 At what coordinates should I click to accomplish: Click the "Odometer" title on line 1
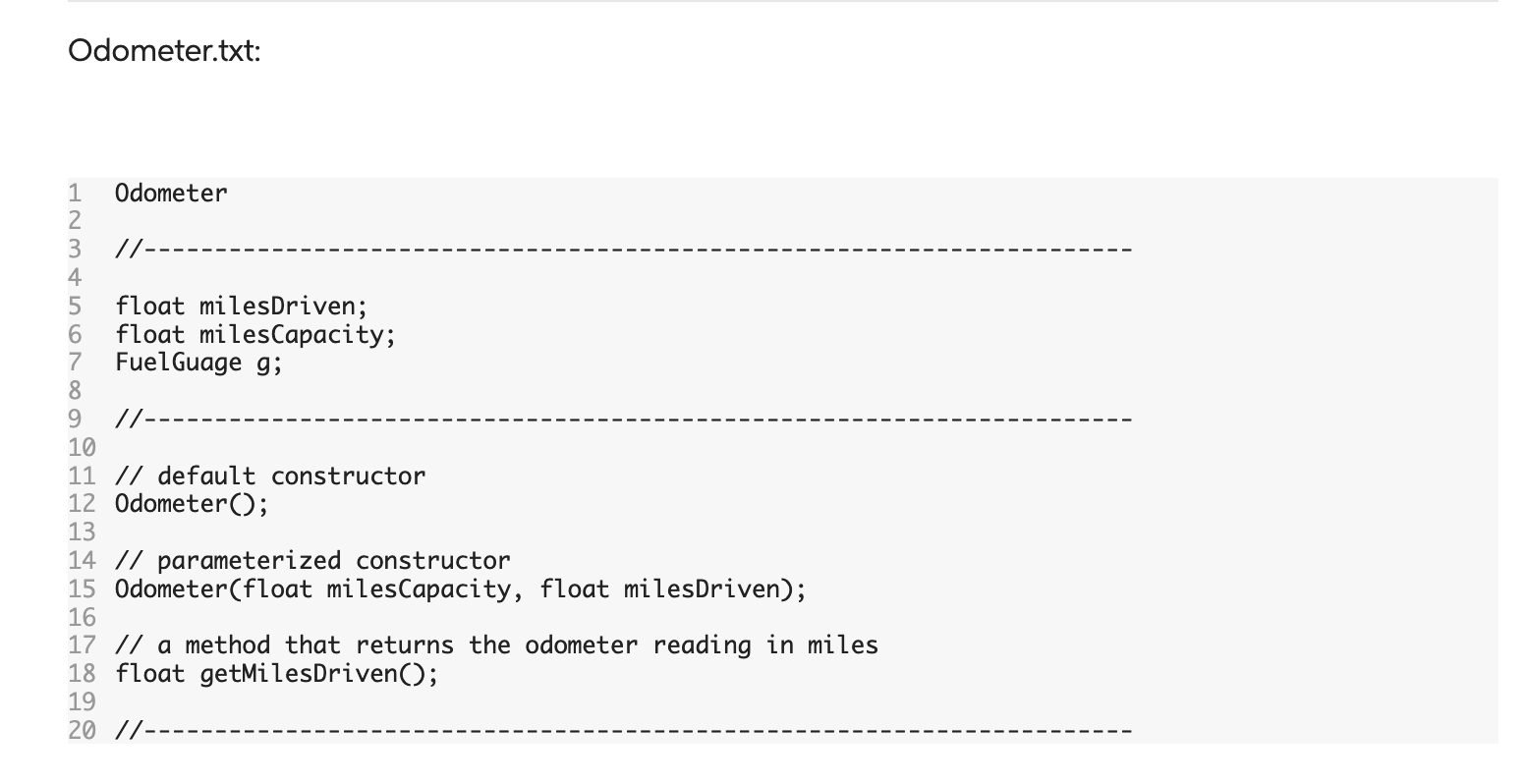pos(171,194)
